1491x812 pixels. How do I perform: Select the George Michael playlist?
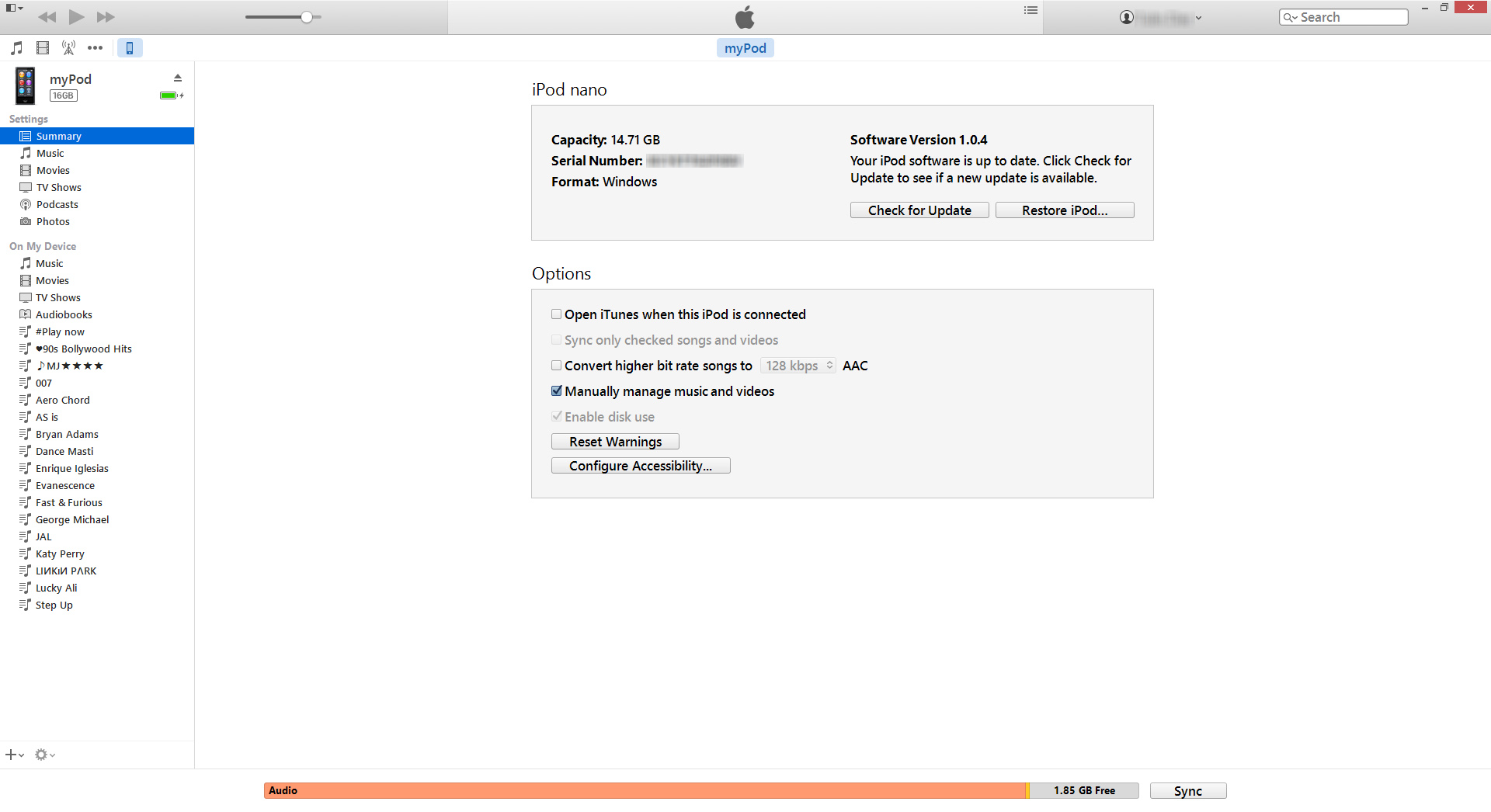[x=97, y=519]
